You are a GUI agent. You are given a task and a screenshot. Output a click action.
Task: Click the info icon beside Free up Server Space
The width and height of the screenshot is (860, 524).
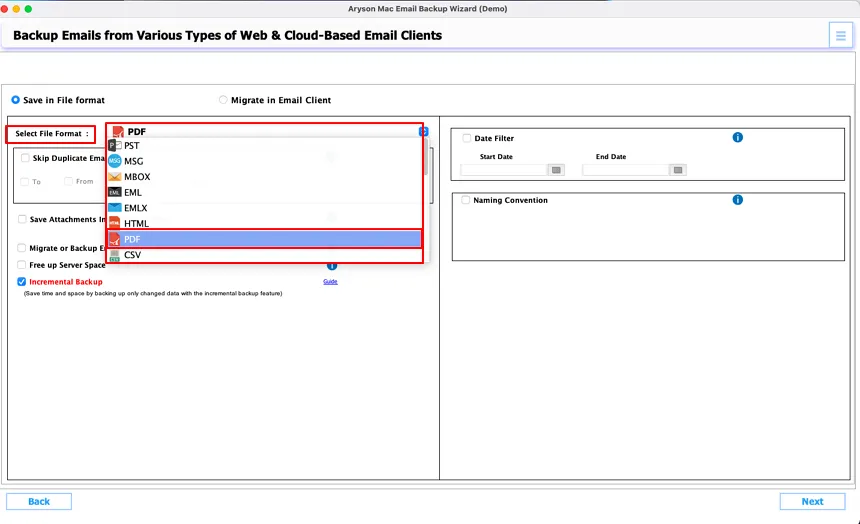[x=332, y=266]
